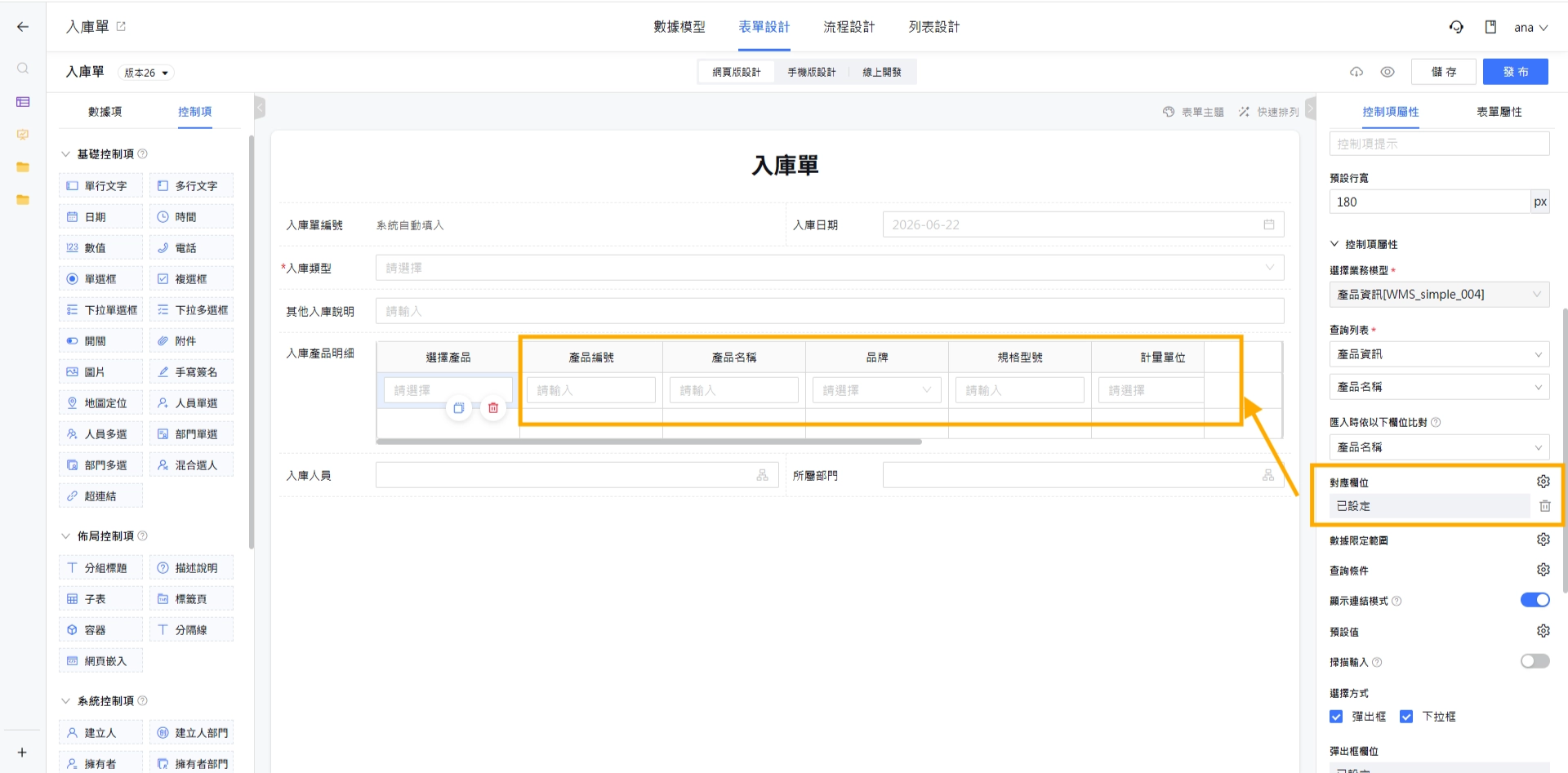1568x773 pixels.
Task: Click the back arrow icon
Action: 23,27
